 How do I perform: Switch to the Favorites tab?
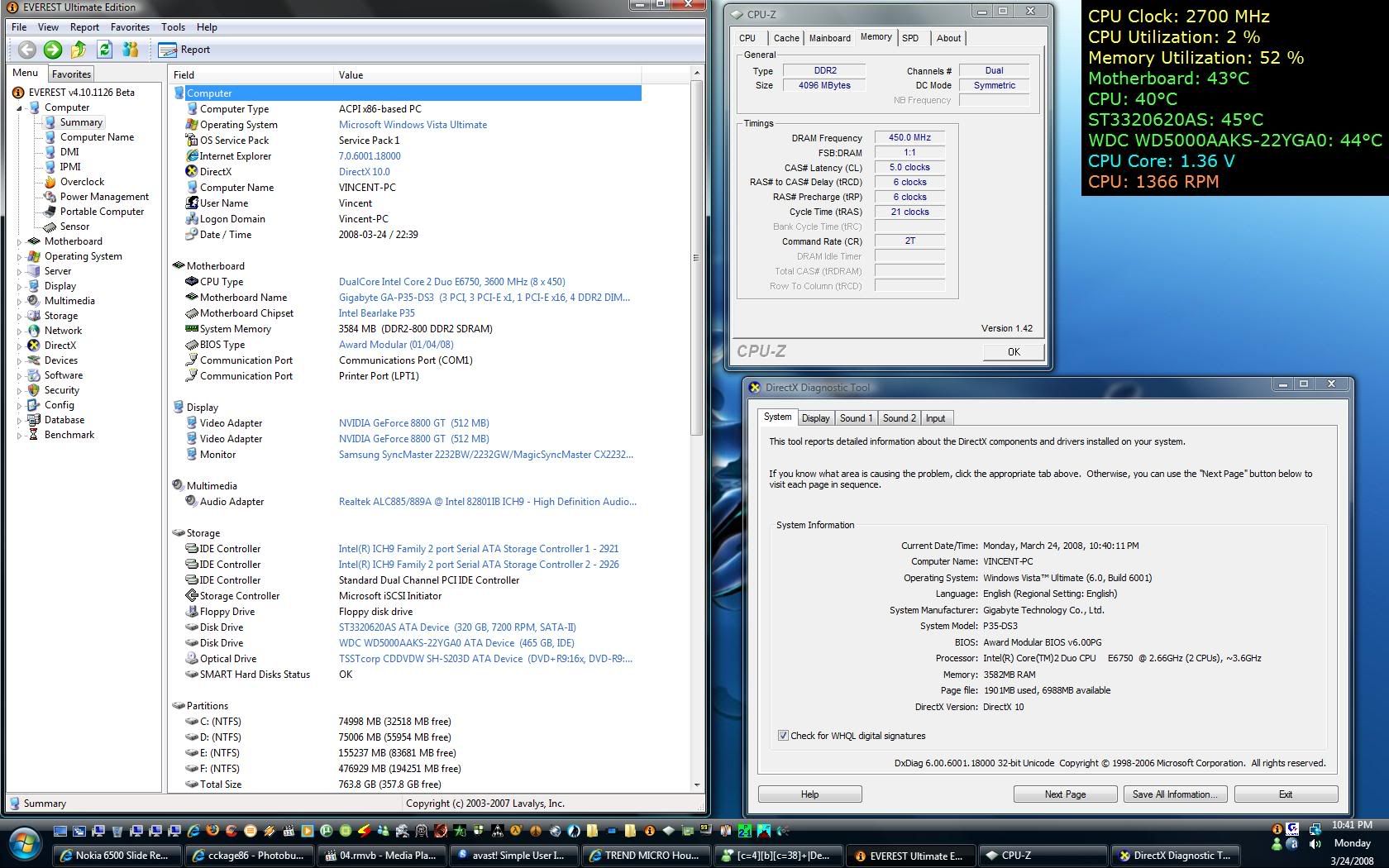click(71, 74)
